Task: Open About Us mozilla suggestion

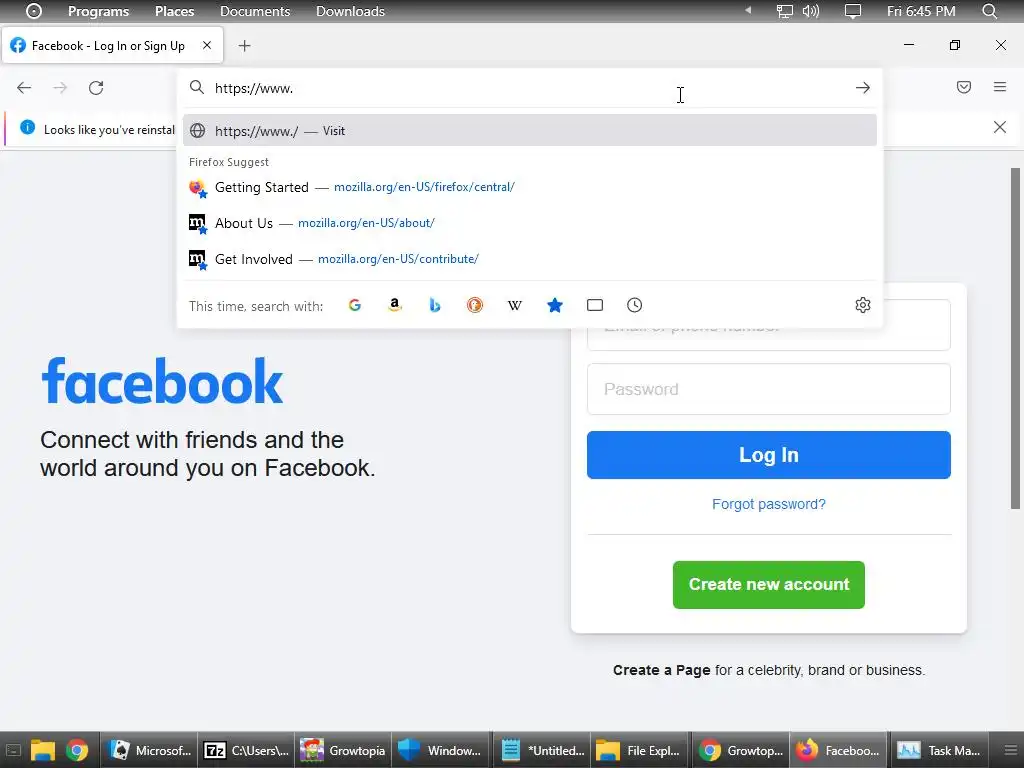Action: tap(530, 223)
